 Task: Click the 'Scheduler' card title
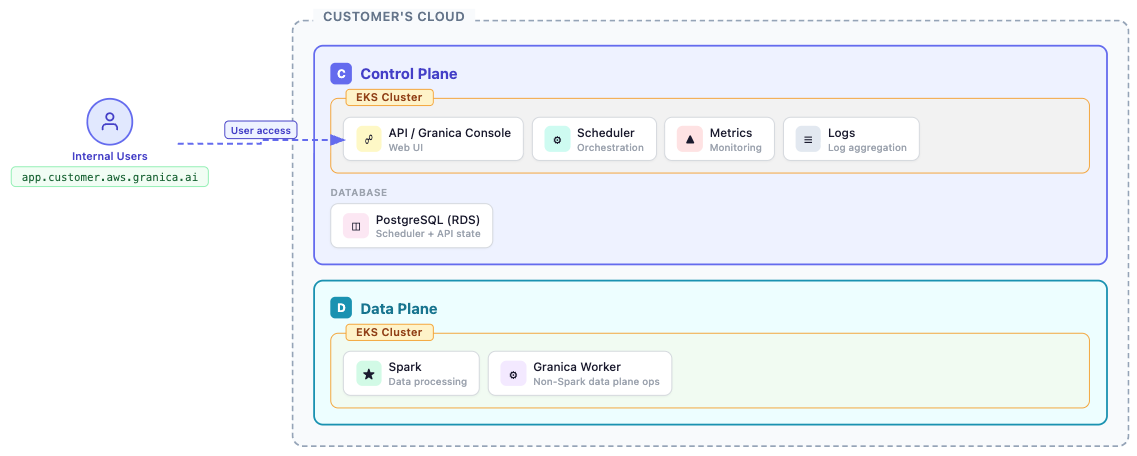(x=605, y=133)
